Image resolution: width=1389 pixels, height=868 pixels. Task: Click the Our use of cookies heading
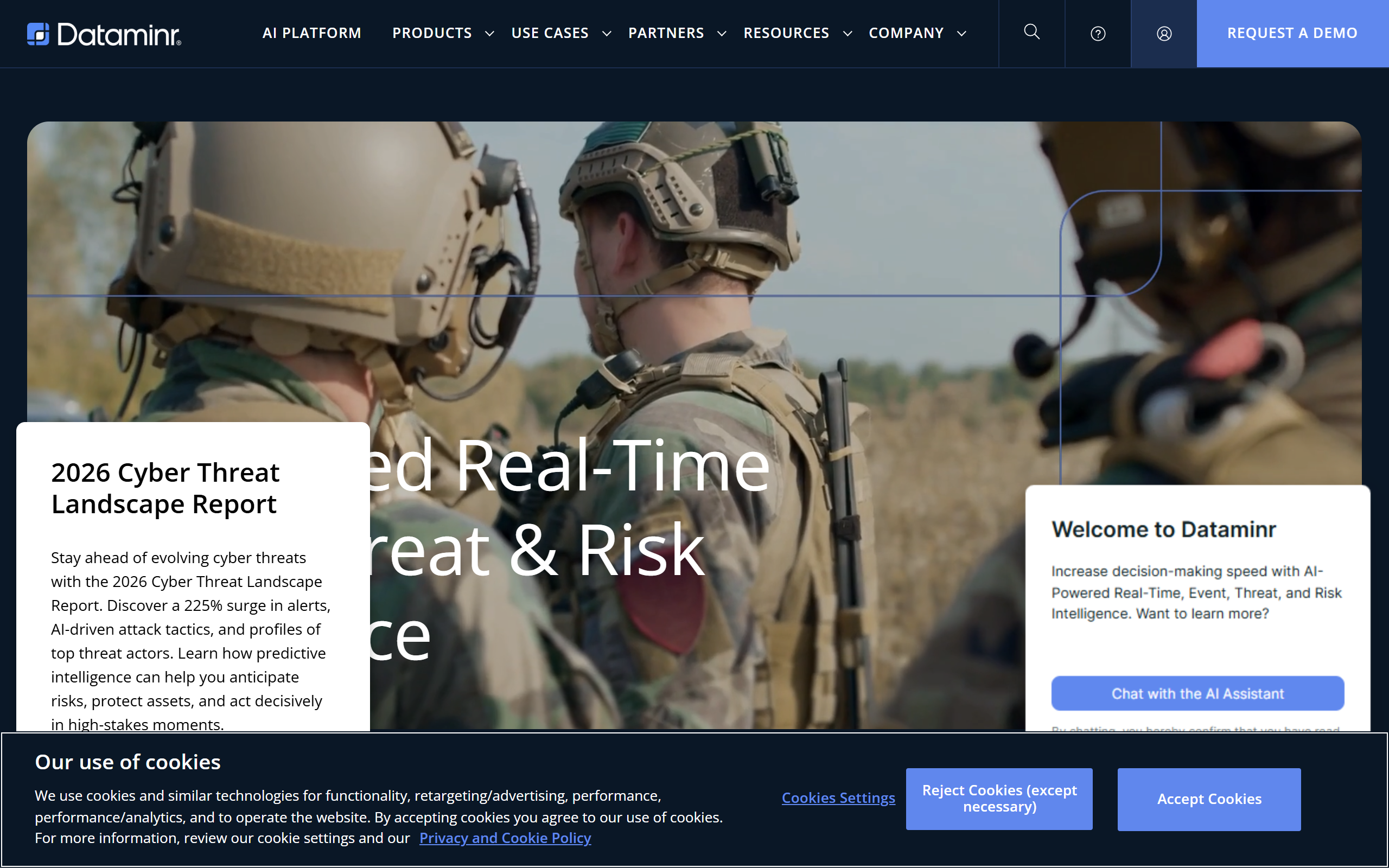[128, 762]
